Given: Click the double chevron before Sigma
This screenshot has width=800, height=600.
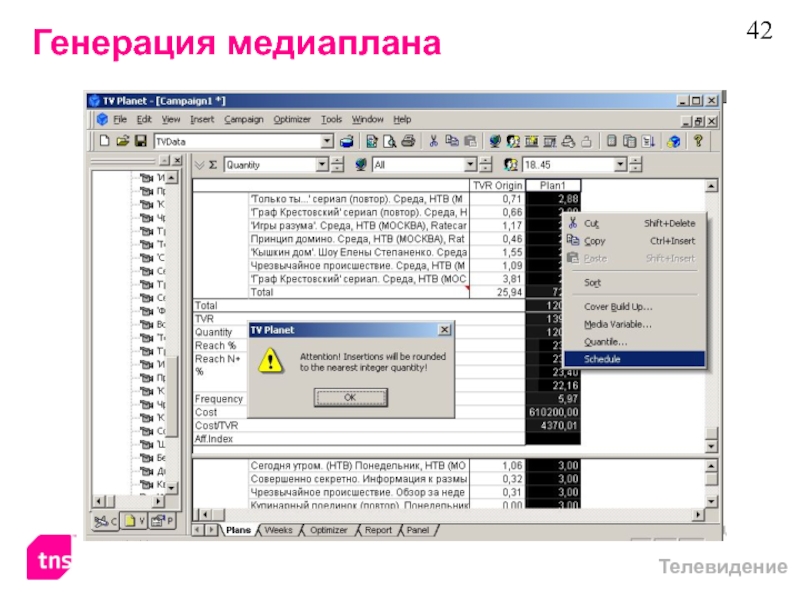Looking at the screenshot, I should tap(199, 165).
